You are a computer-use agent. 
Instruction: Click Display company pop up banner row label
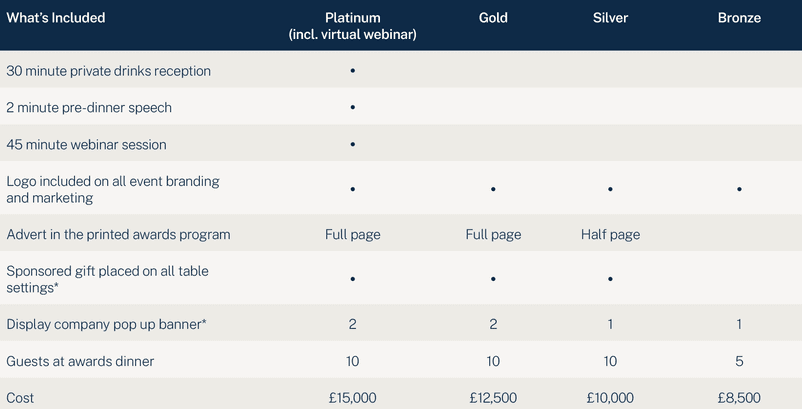tap(106, 325)
